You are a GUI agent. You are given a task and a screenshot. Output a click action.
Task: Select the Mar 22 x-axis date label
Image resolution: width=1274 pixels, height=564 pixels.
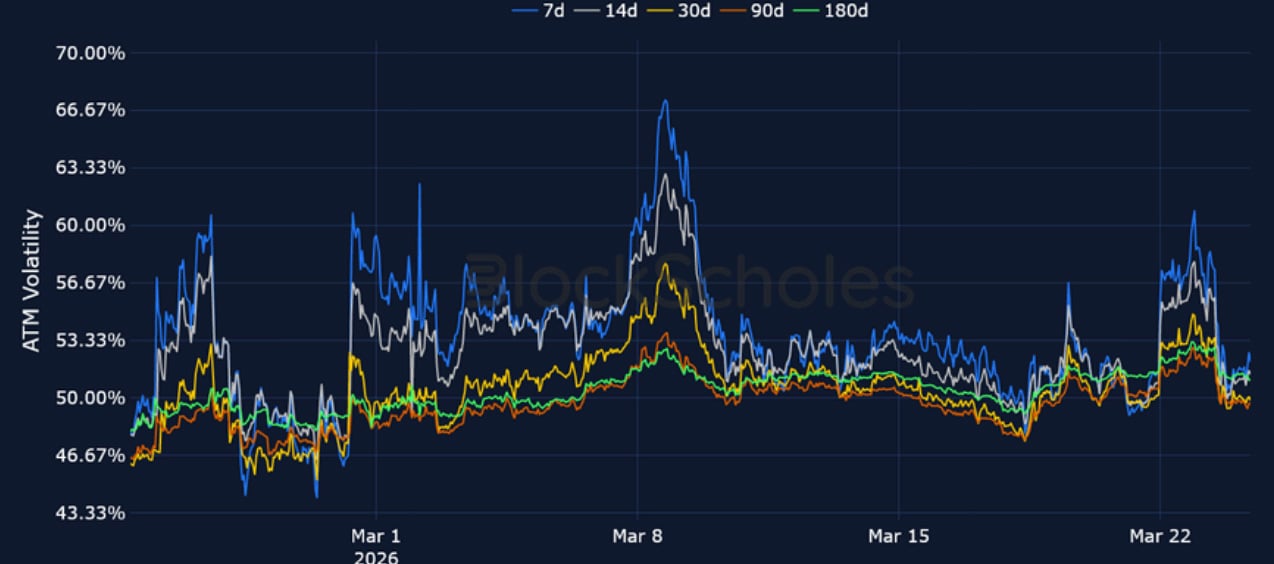point(1159,537)
